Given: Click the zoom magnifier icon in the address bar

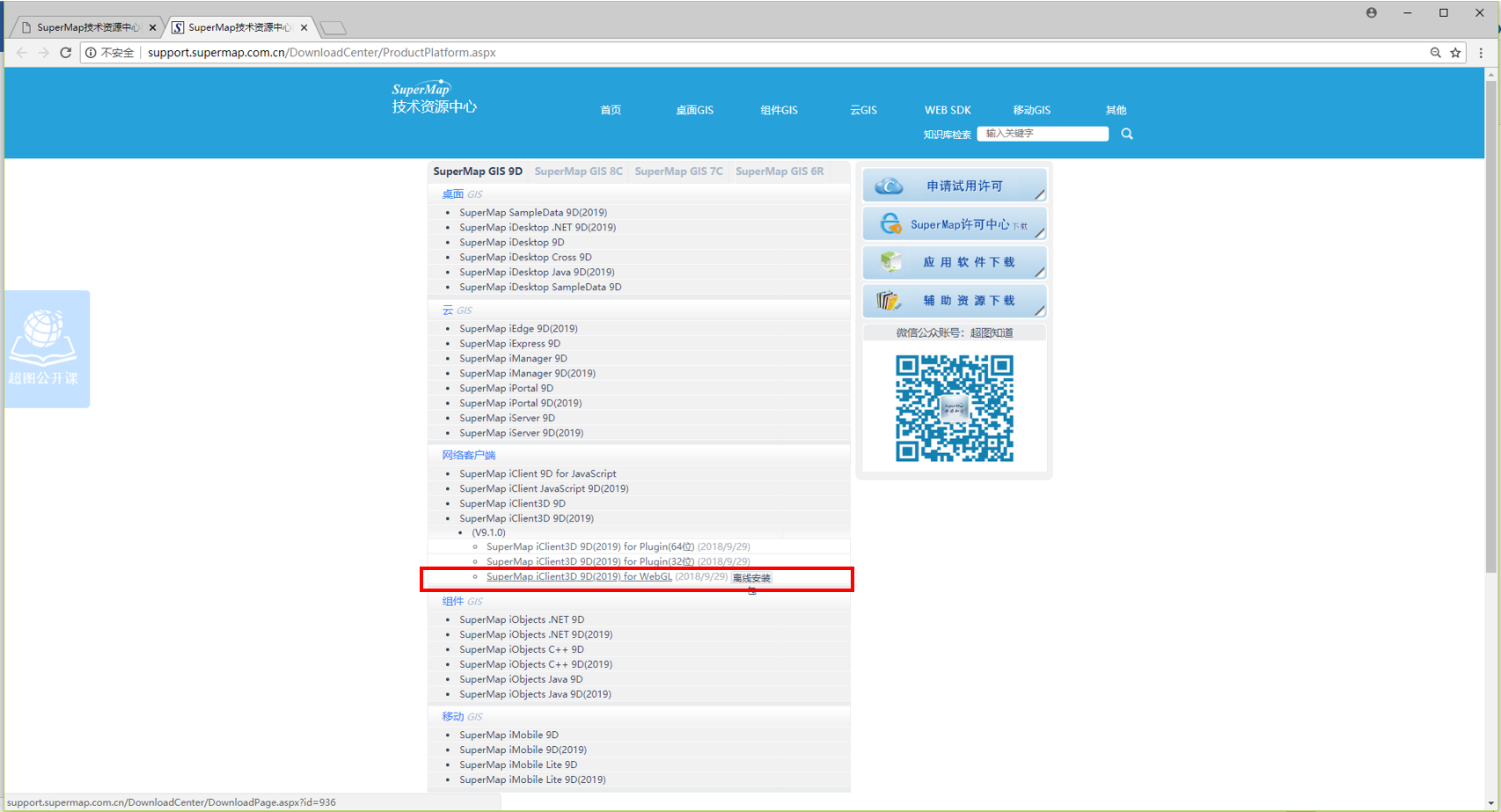Looking at the screenshot, I should pos(1435,53).
